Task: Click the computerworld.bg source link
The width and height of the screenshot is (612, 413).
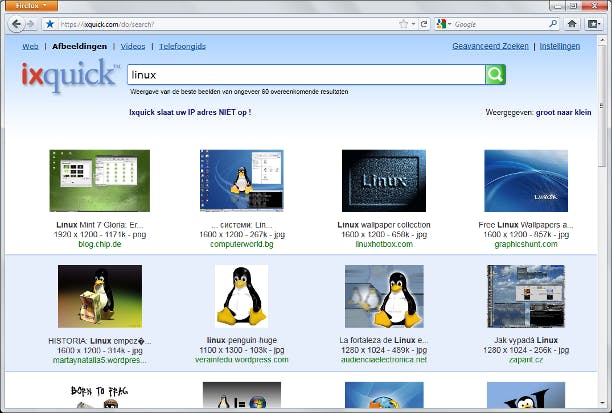Action: click(x=242, y=244)
